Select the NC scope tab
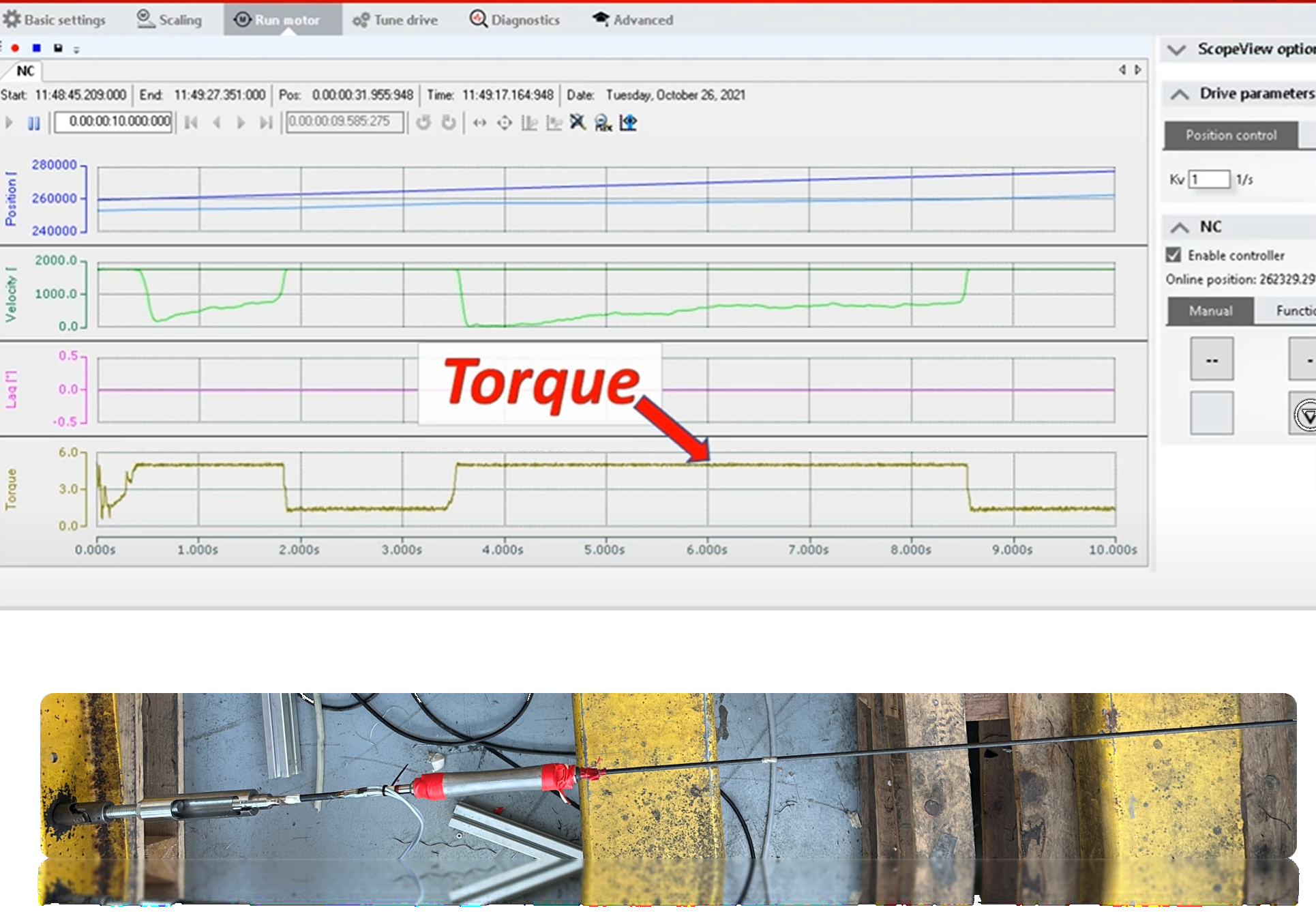 click(x=25, y=71)
